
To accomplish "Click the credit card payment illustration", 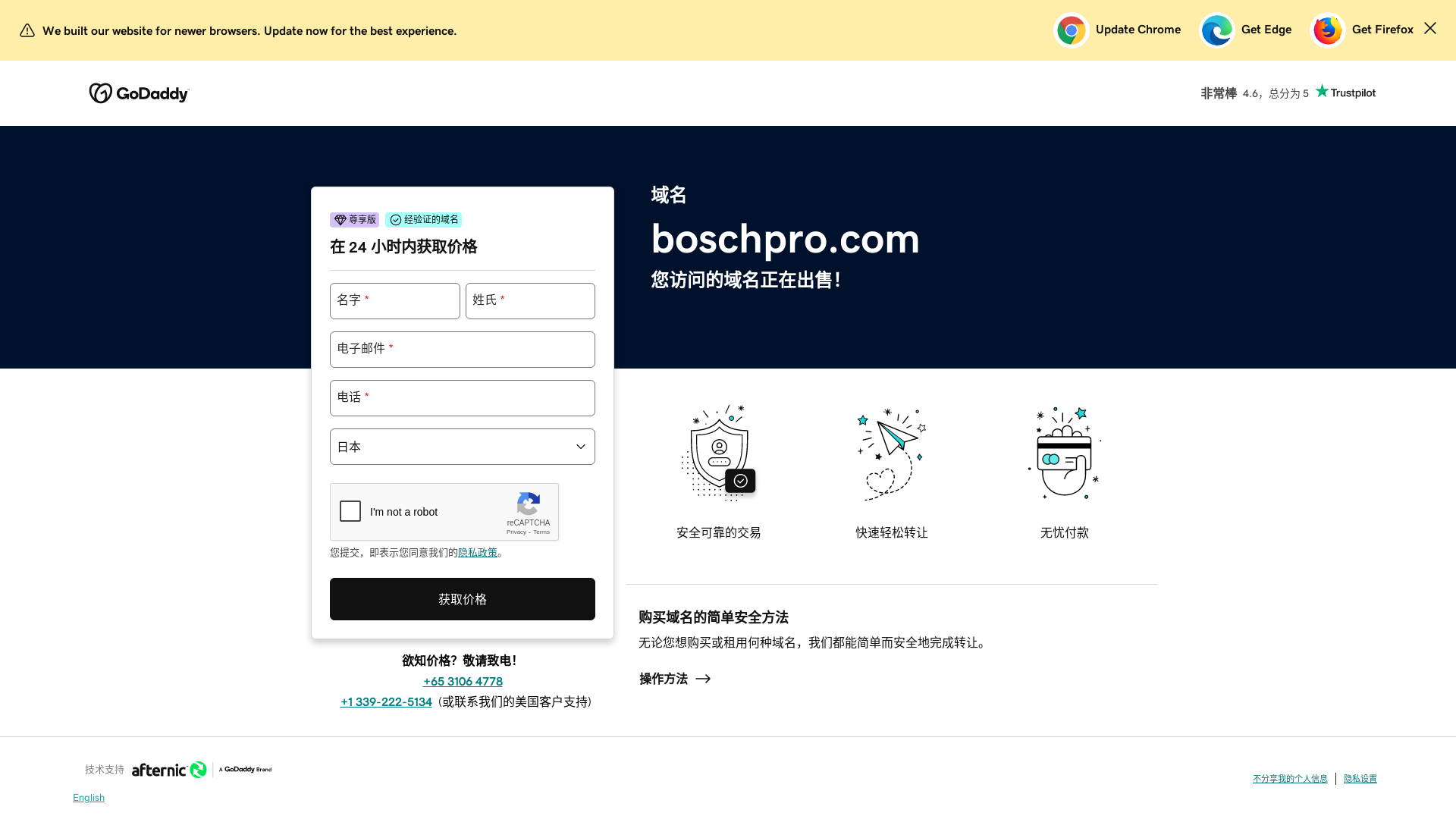I will pyautogui.click(x=1064, y=453).
